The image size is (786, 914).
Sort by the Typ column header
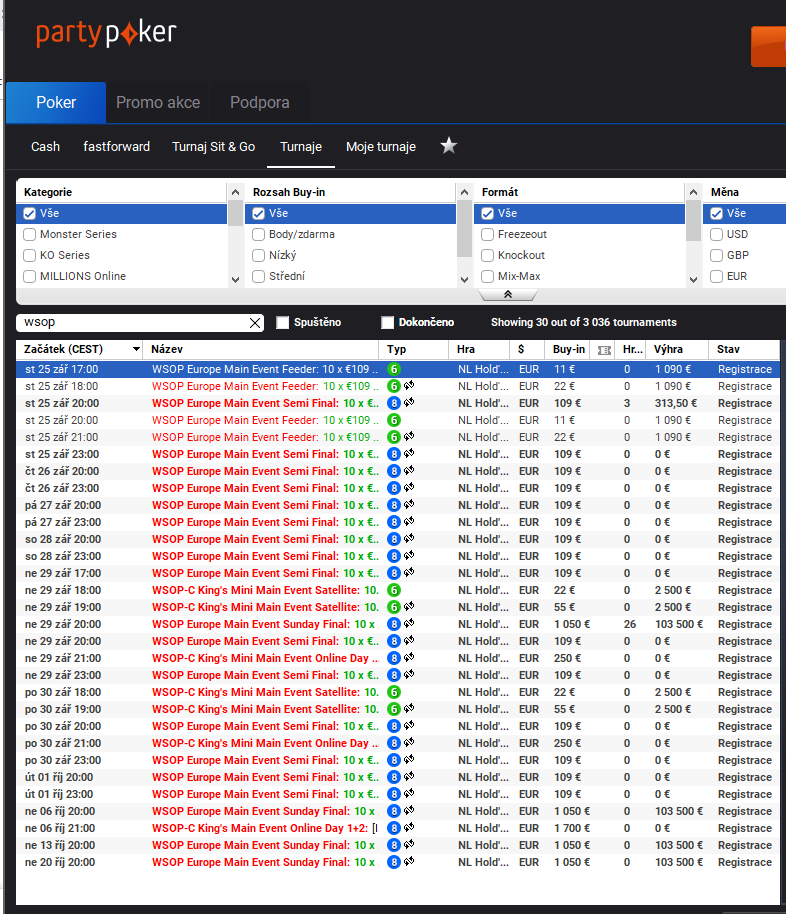click(414, 349)
